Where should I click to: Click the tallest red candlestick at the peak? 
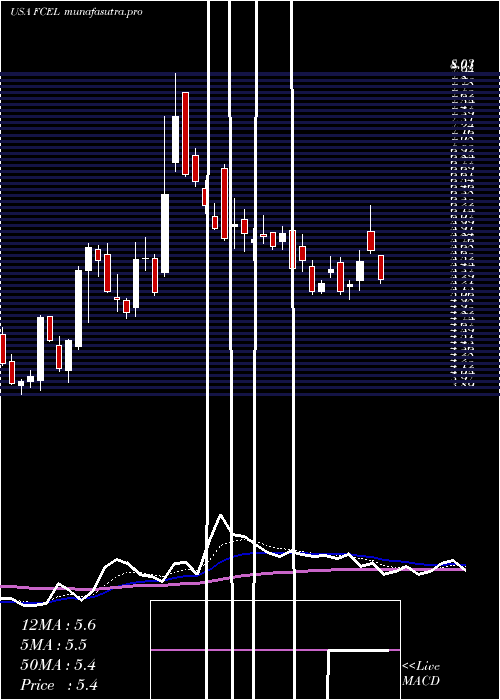pos(185,134)
